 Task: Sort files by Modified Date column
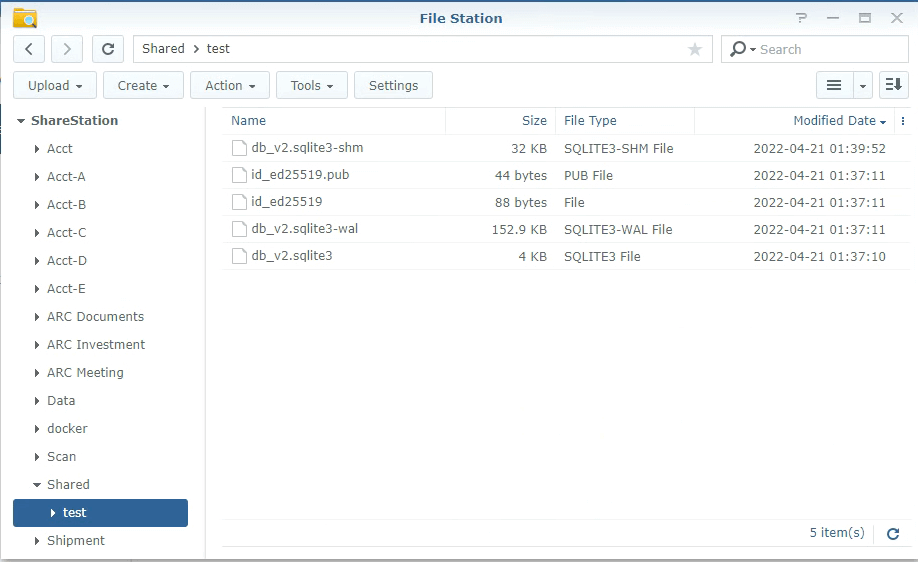pyautogui.click(x=834, y=121)
